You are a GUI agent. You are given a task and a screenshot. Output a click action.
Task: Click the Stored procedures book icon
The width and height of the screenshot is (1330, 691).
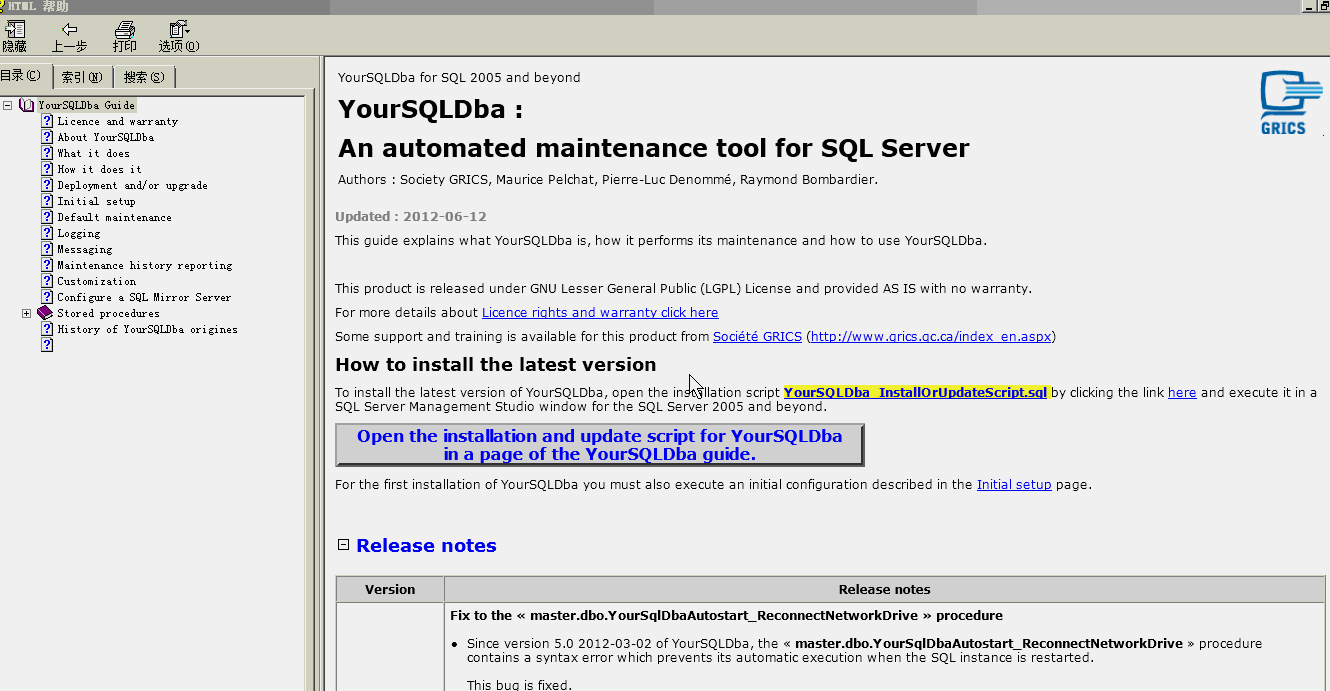point(45,313)
